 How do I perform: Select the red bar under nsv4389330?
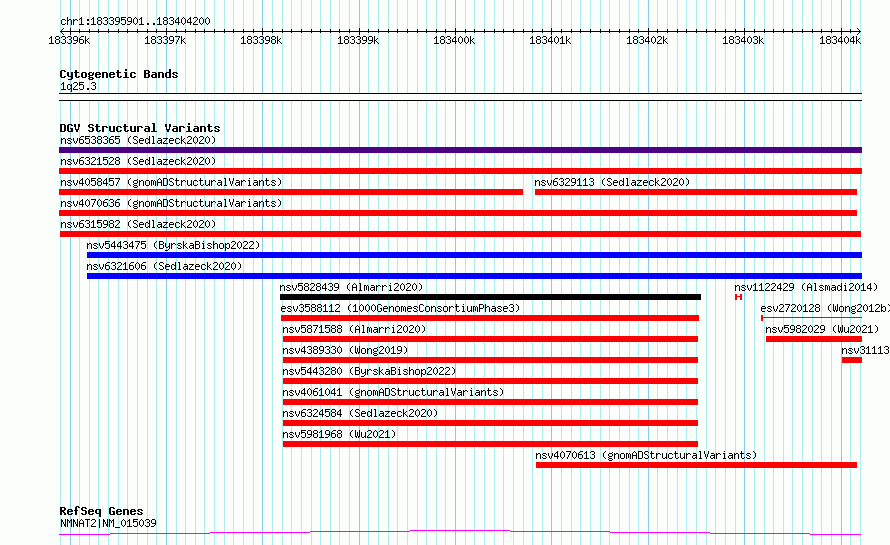pos(490,360)
